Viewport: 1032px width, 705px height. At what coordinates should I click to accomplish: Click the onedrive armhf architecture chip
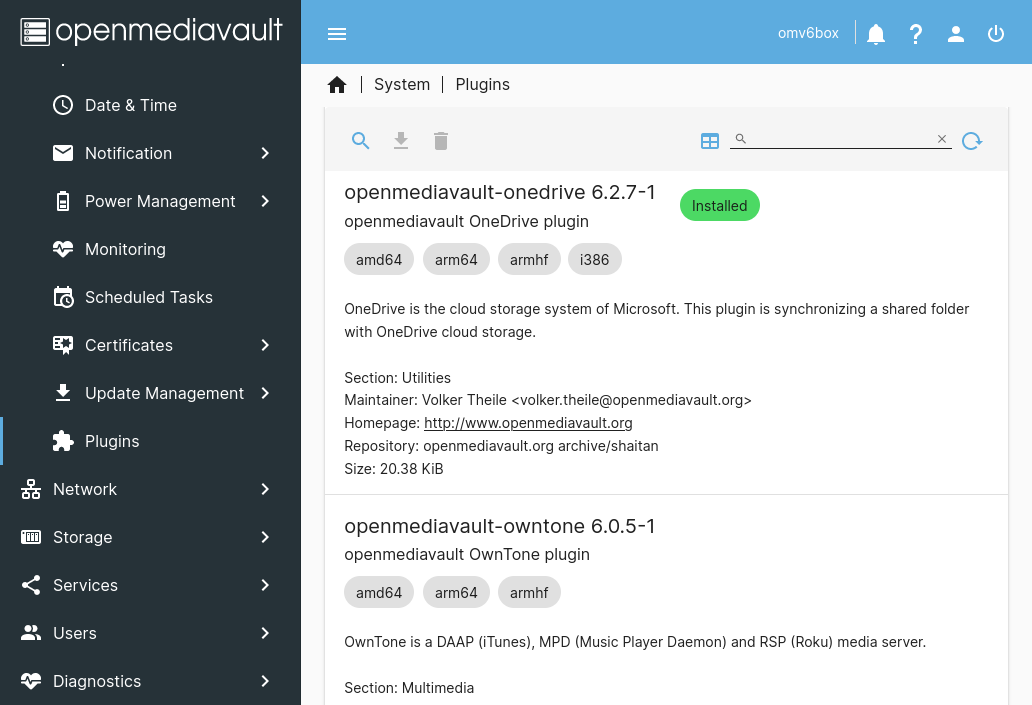pyautogui.click(x=529, y=259)
